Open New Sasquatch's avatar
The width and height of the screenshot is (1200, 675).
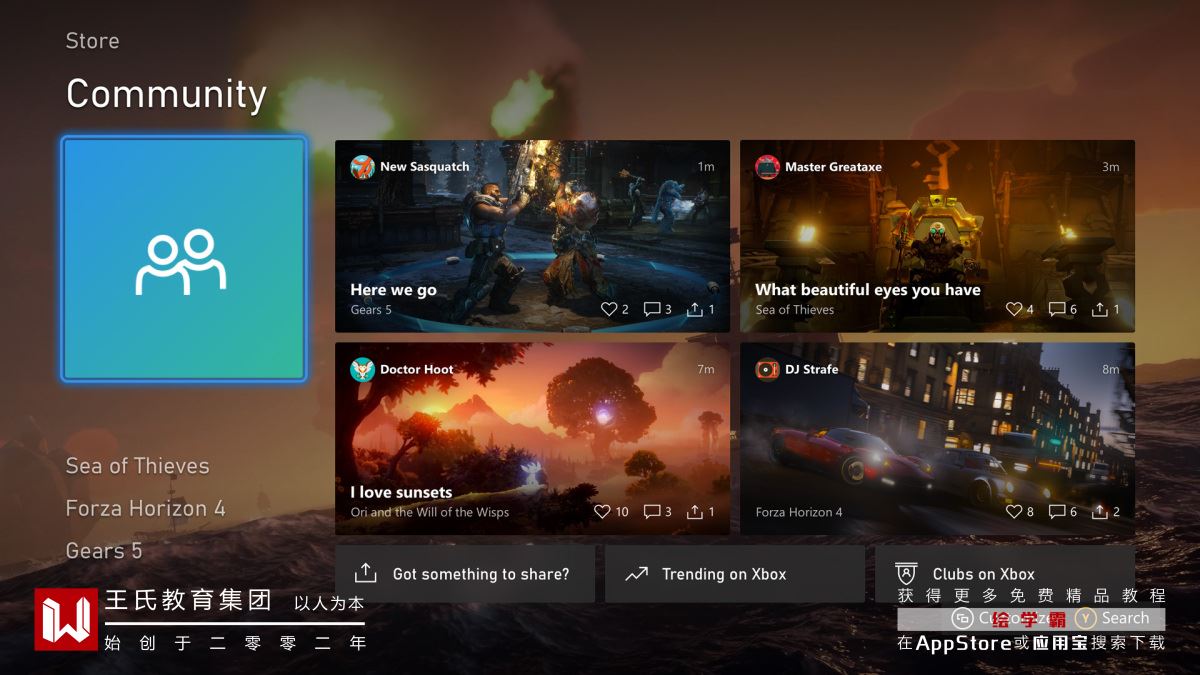(362, 167)
